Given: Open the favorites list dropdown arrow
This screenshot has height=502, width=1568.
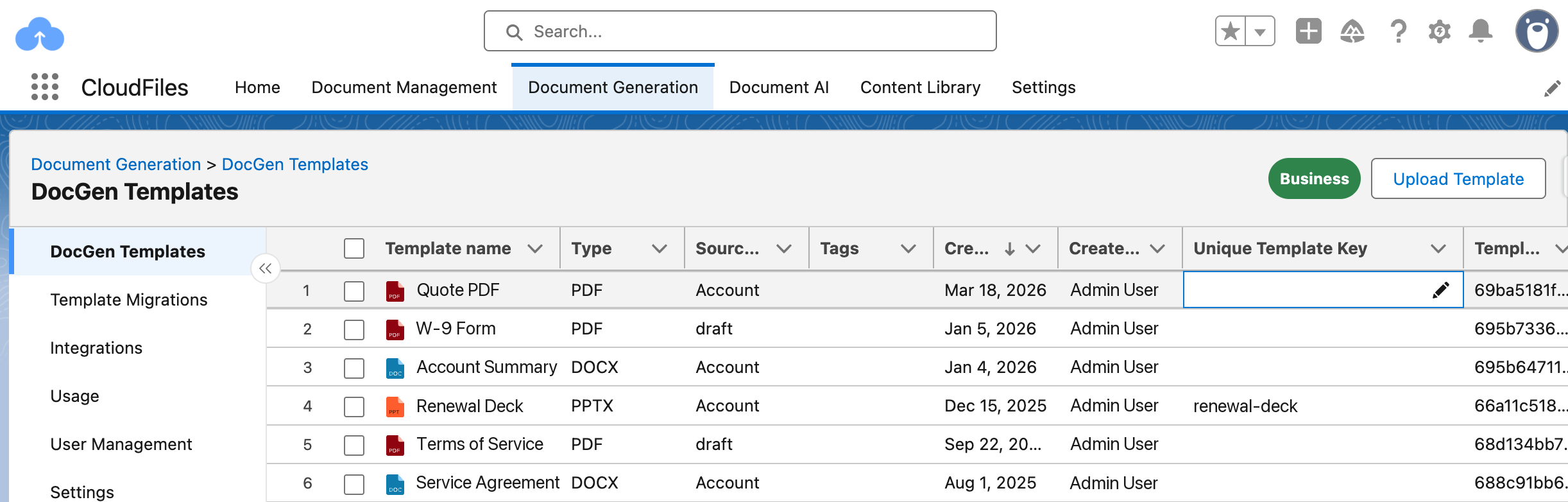Looking at the screenshot, I should pos(1260,31).
